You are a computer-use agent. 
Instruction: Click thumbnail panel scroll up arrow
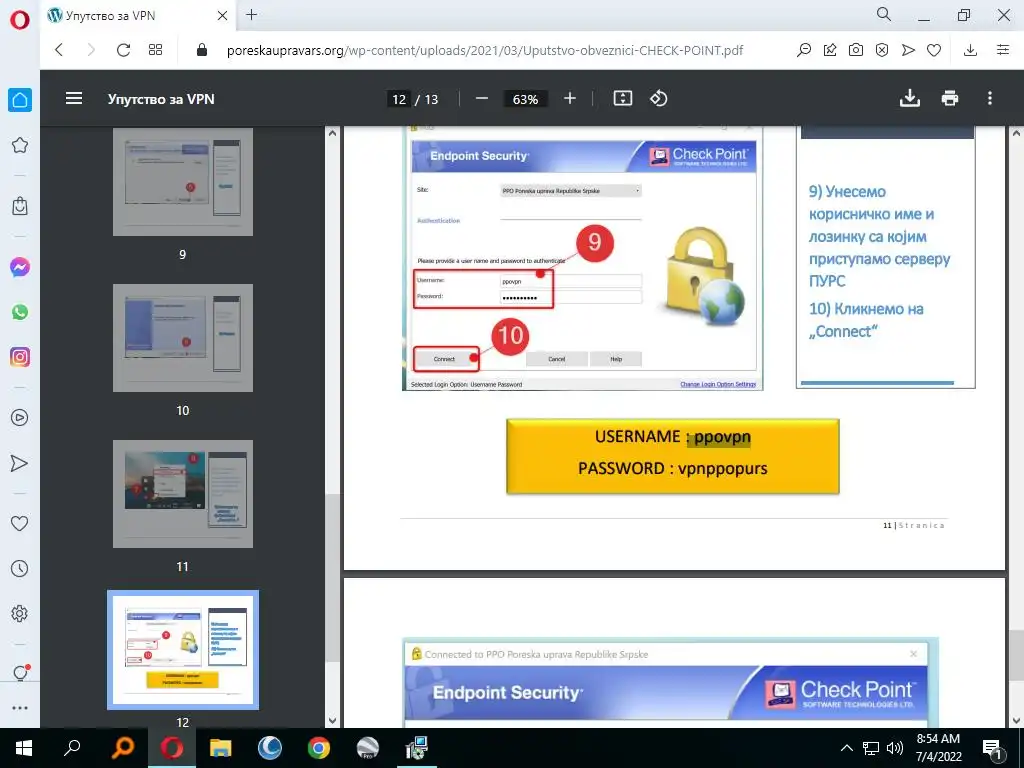[x=332, y=133]
